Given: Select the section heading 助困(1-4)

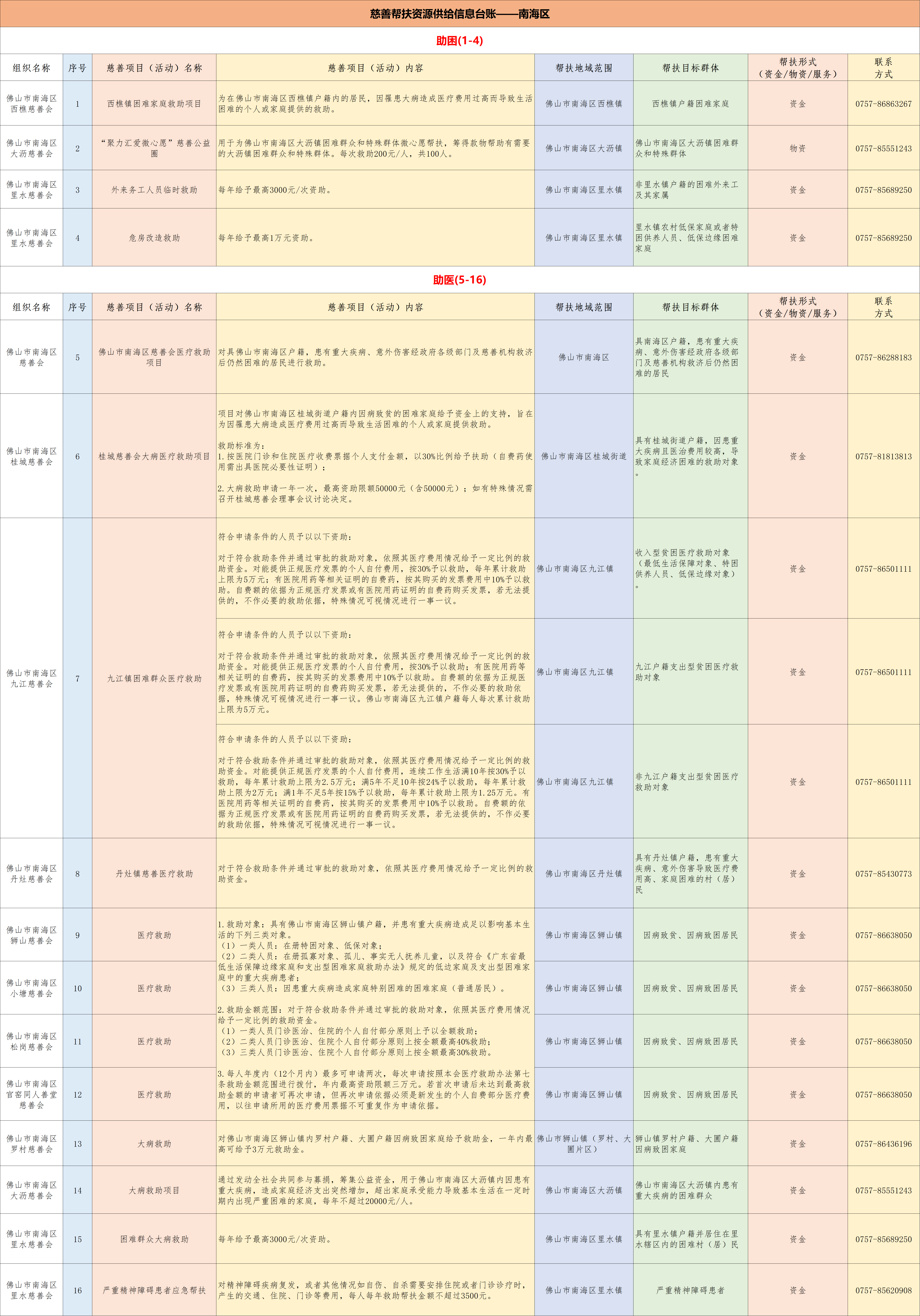Looking at the screenshot, I should pos(460,41).
